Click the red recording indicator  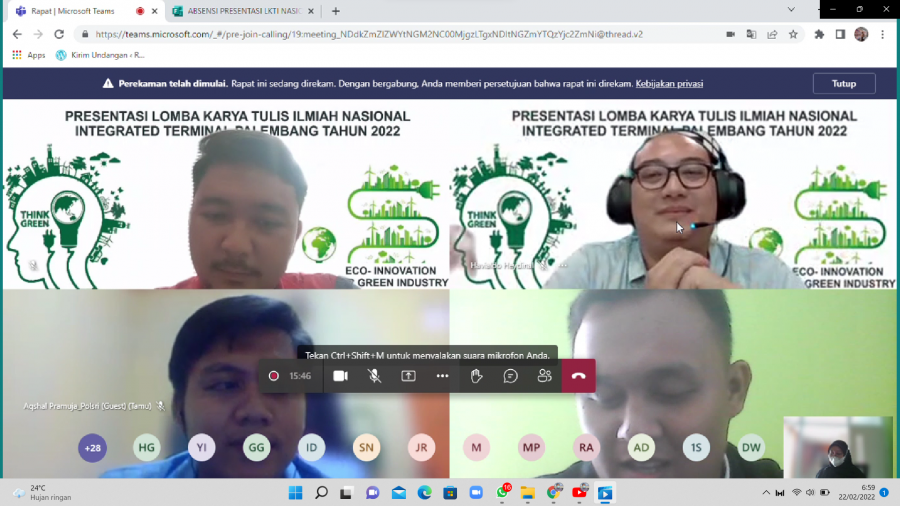[x=274, y=376]
